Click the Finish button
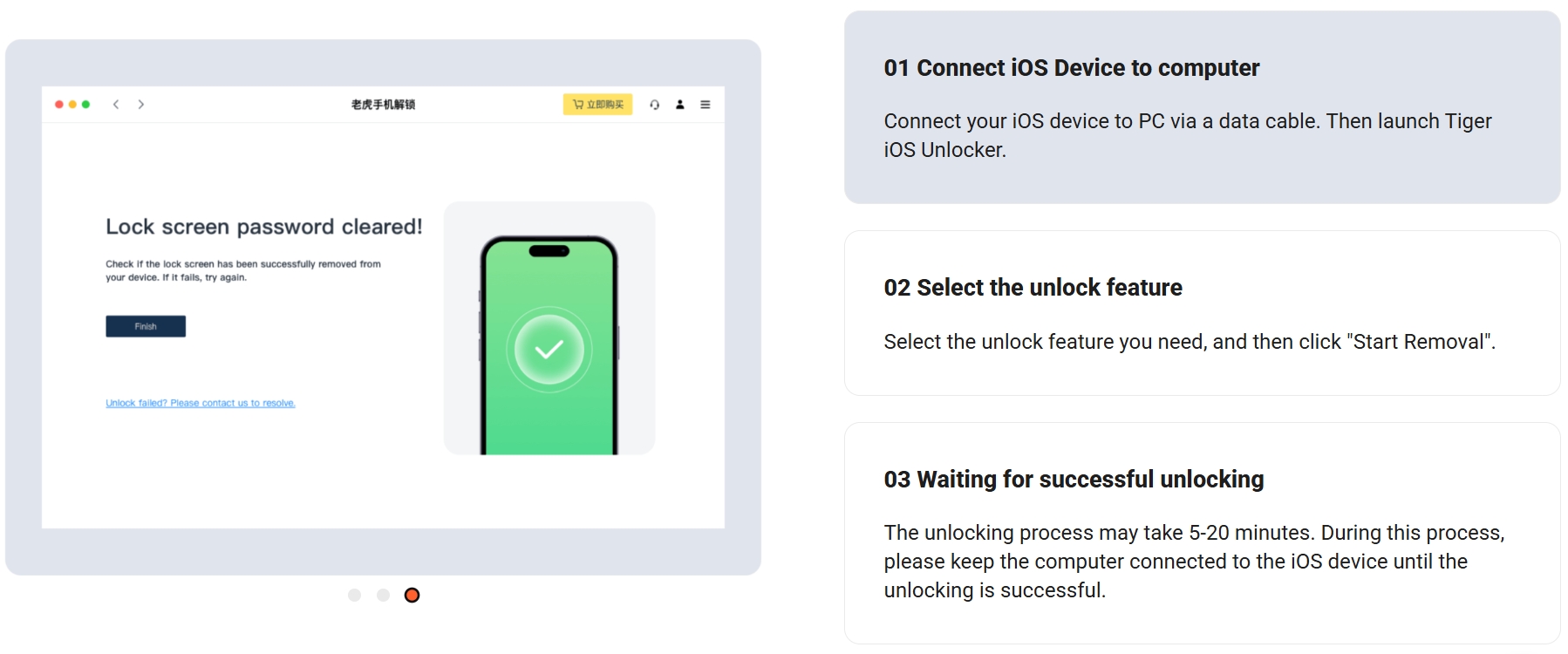1568x654 pixels. 146,326
